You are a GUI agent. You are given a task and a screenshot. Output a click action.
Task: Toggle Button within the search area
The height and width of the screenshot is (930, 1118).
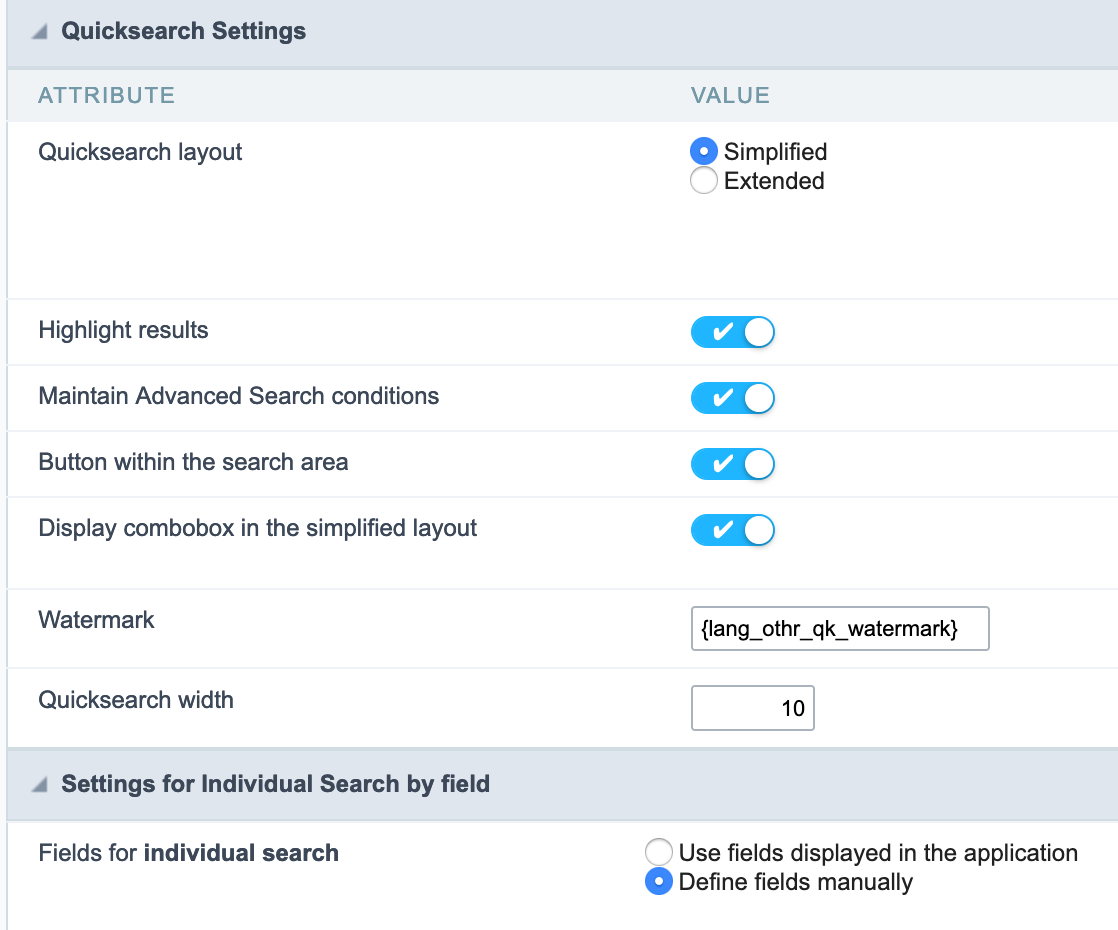click(733, 464)
